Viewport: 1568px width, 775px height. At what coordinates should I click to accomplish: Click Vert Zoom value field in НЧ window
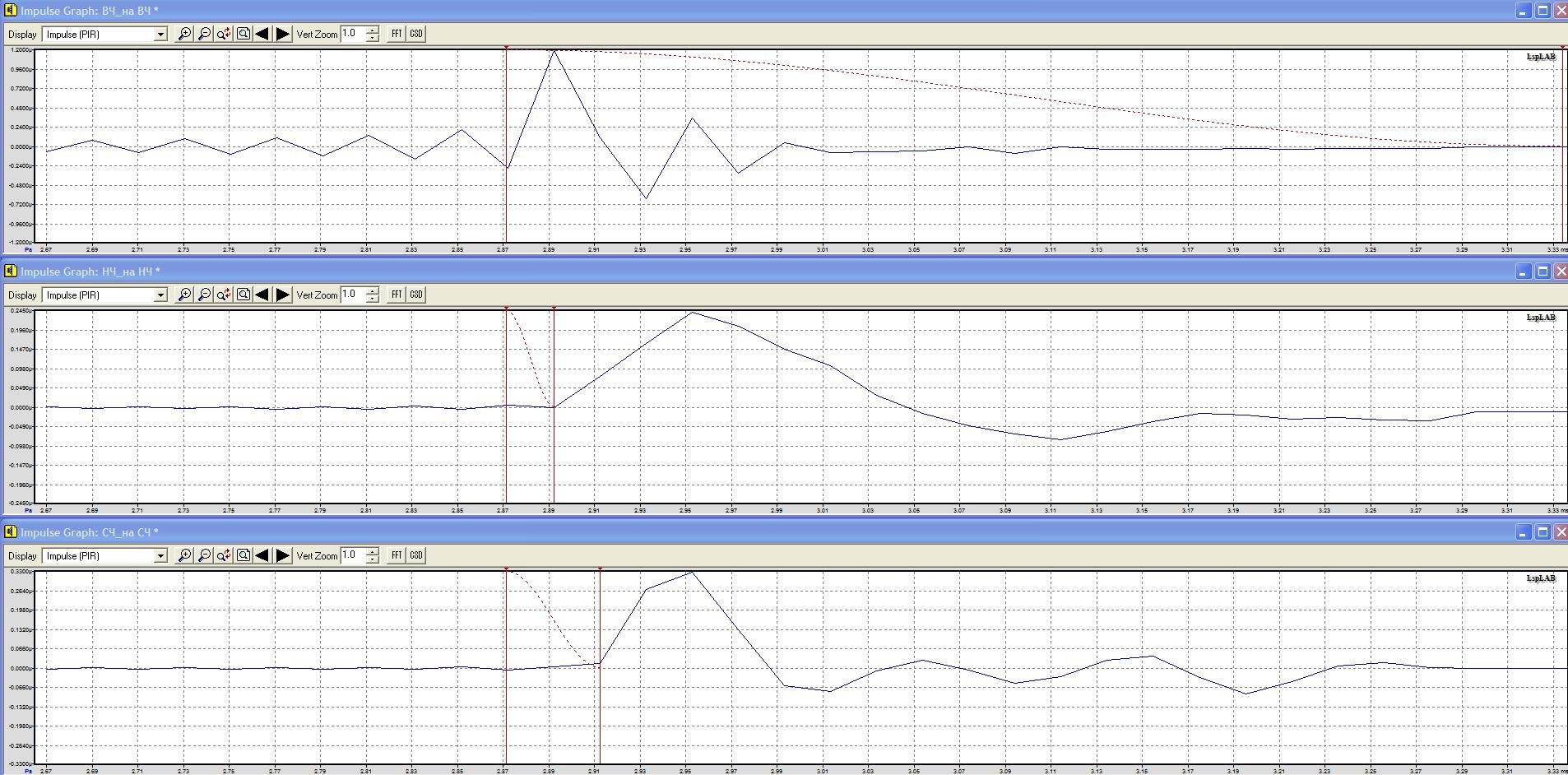point(352,295)
